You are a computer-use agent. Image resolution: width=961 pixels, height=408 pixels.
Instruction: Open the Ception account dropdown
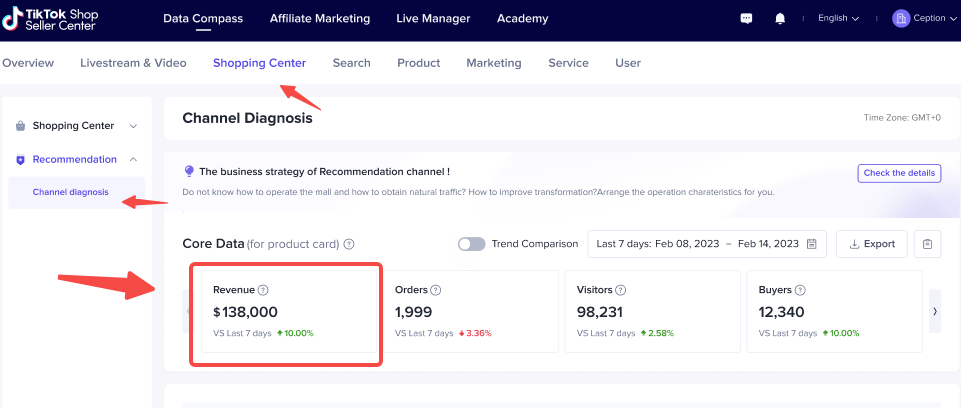tap(924, 18)
